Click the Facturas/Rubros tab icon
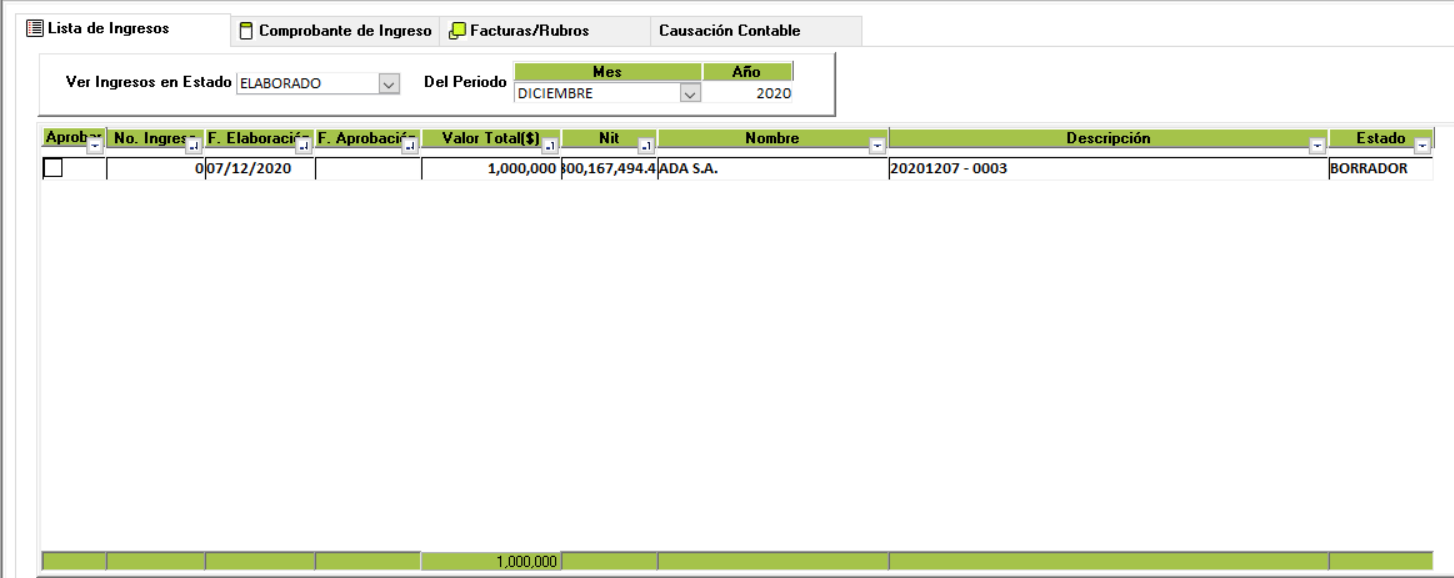This screenshot has height=578, width=1454. [x=457, y=31]
